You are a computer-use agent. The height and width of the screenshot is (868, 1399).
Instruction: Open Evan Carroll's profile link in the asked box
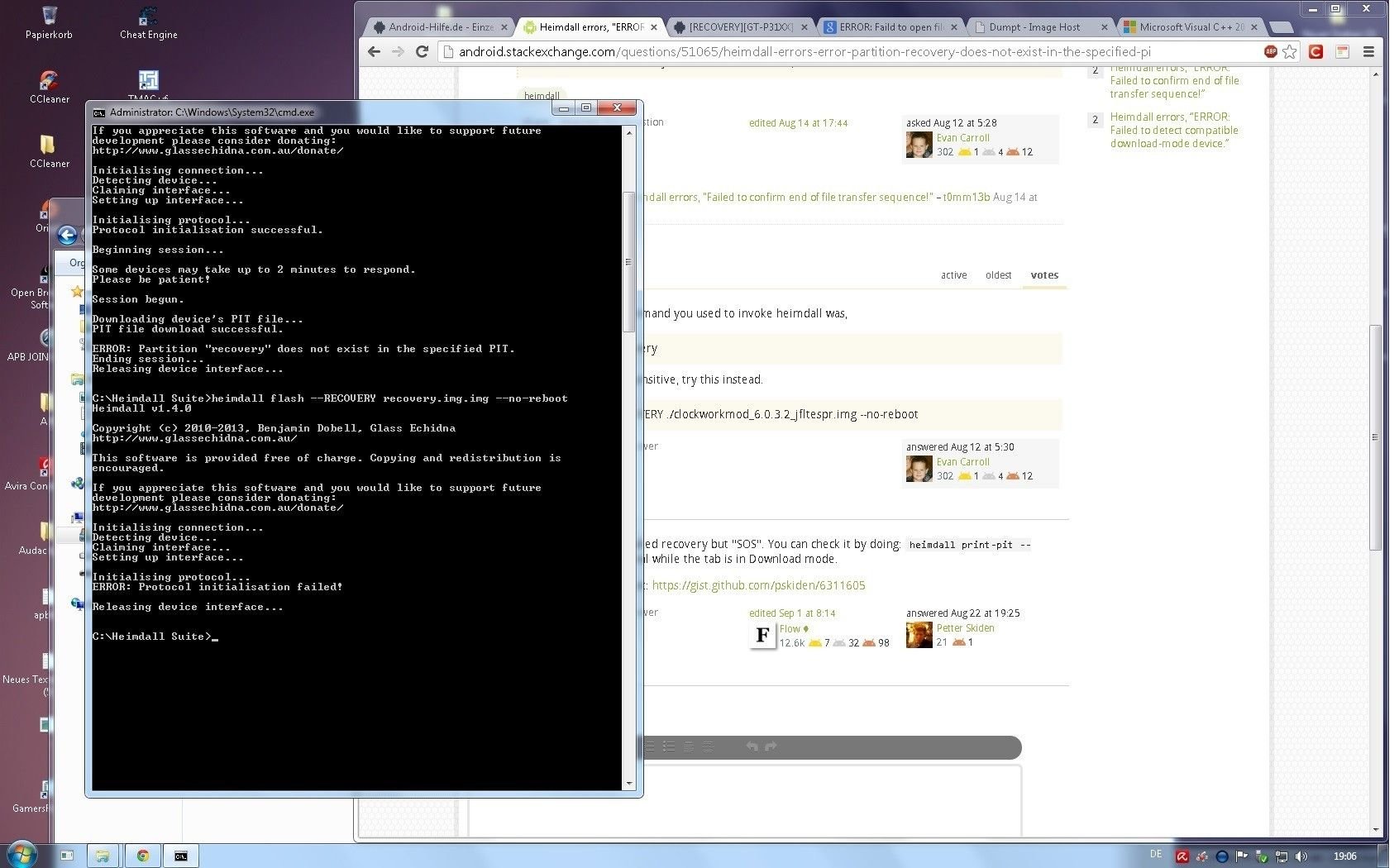[962, 138]
